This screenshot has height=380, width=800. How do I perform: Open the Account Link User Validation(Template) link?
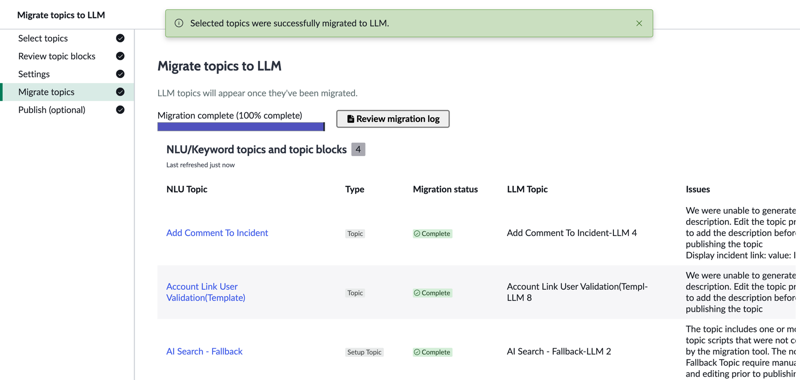tap(206, 292)
